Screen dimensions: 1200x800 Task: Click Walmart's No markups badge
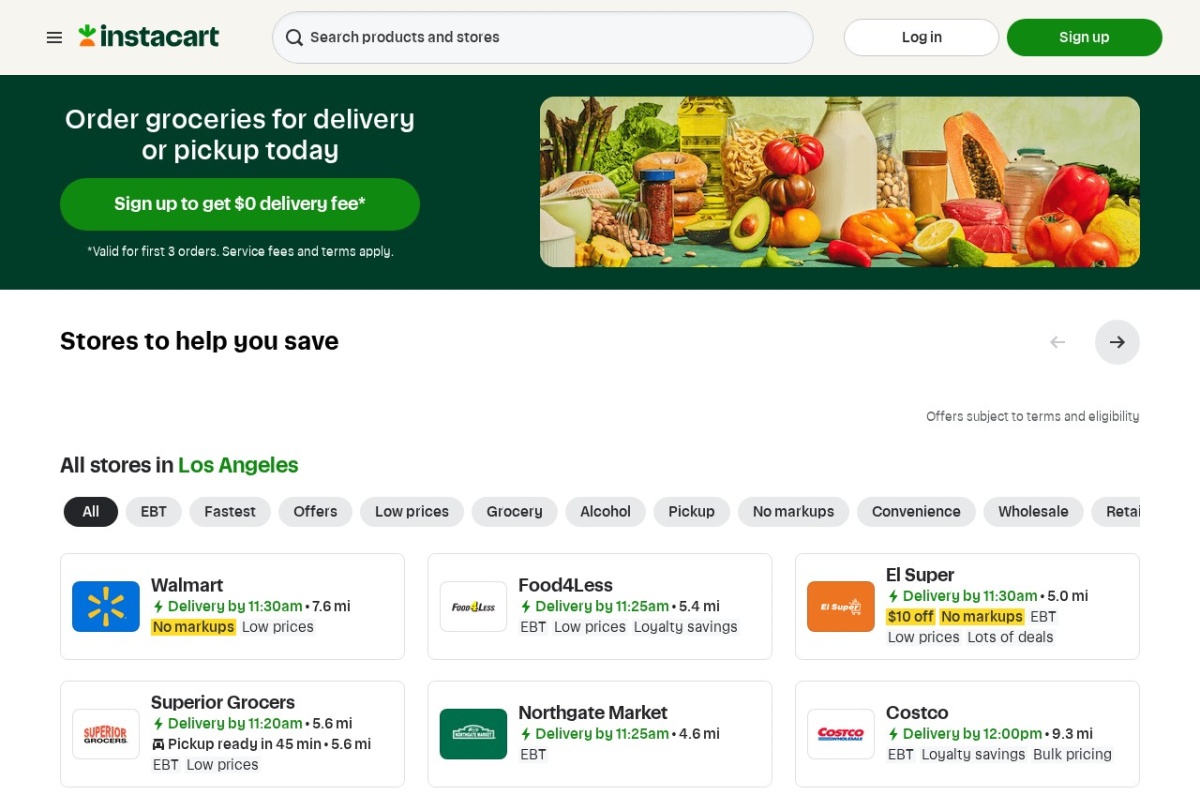[x=193, y=627]
